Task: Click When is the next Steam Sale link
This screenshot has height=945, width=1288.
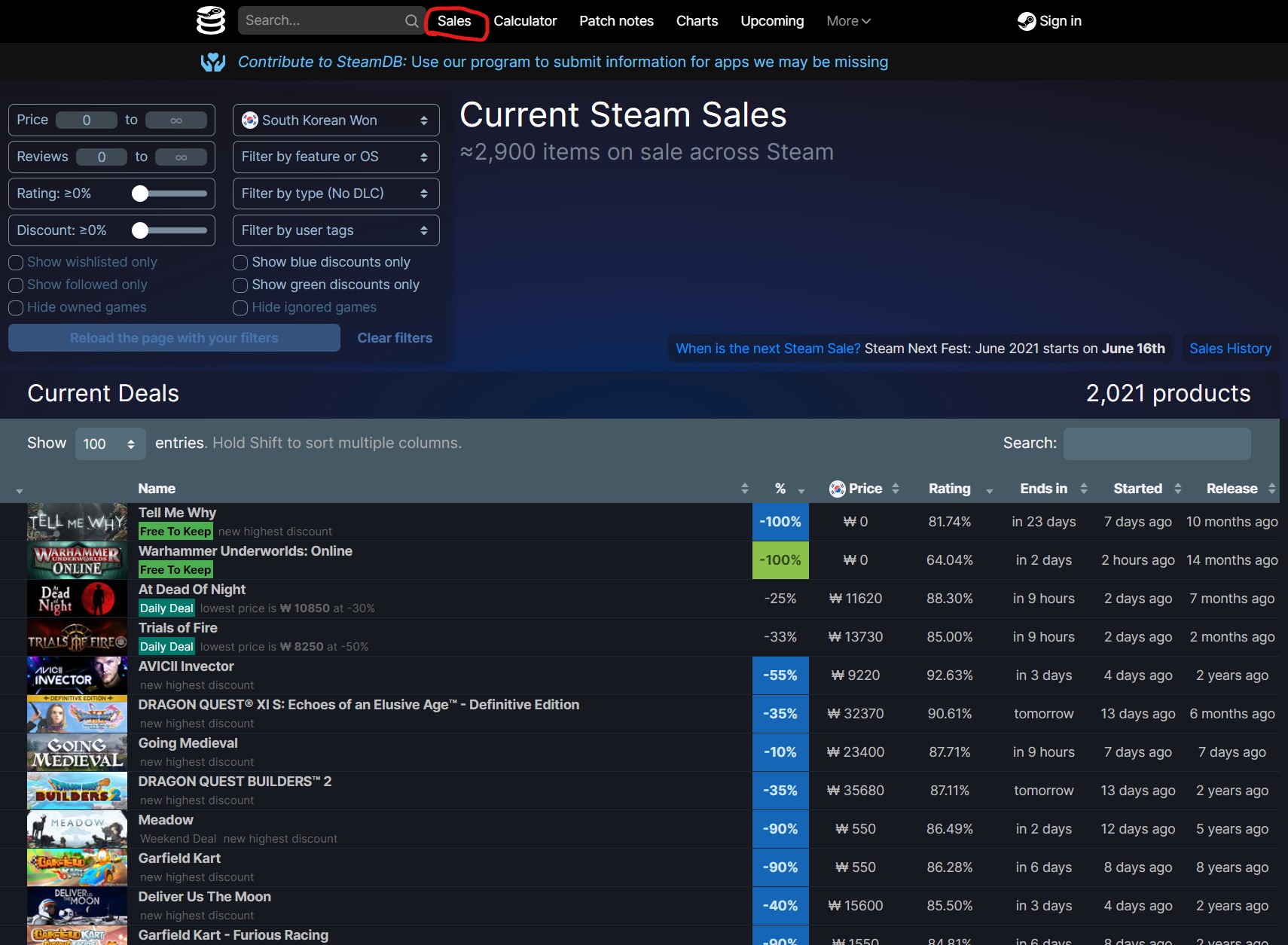Action: (768, 349)
